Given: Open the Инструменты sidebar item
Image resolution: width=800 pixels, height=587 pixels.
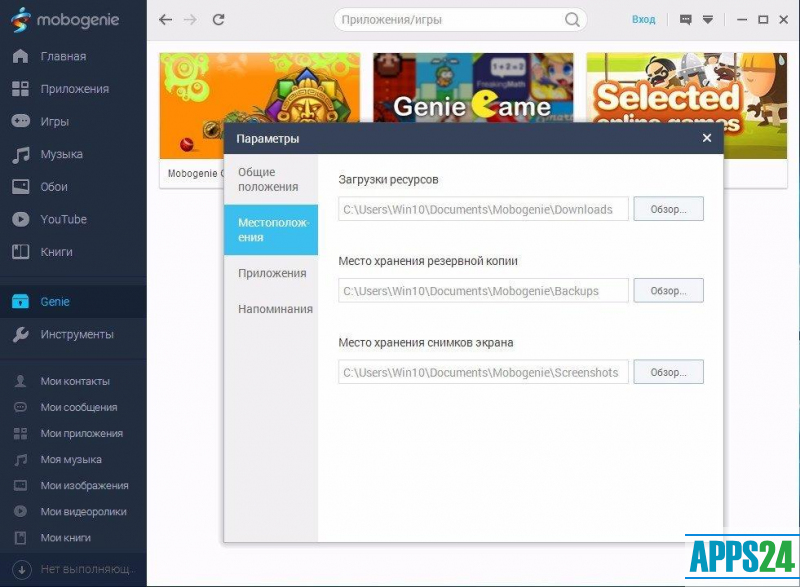Looking at the screenshot, I should pyautogui.click(x=73, y=334).
